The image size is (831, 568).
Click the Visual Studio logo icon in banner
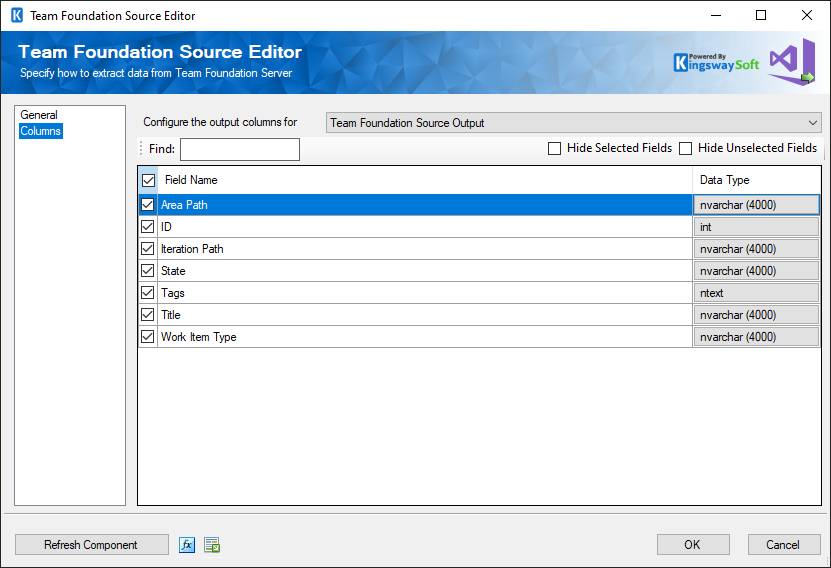pos(792,61)
